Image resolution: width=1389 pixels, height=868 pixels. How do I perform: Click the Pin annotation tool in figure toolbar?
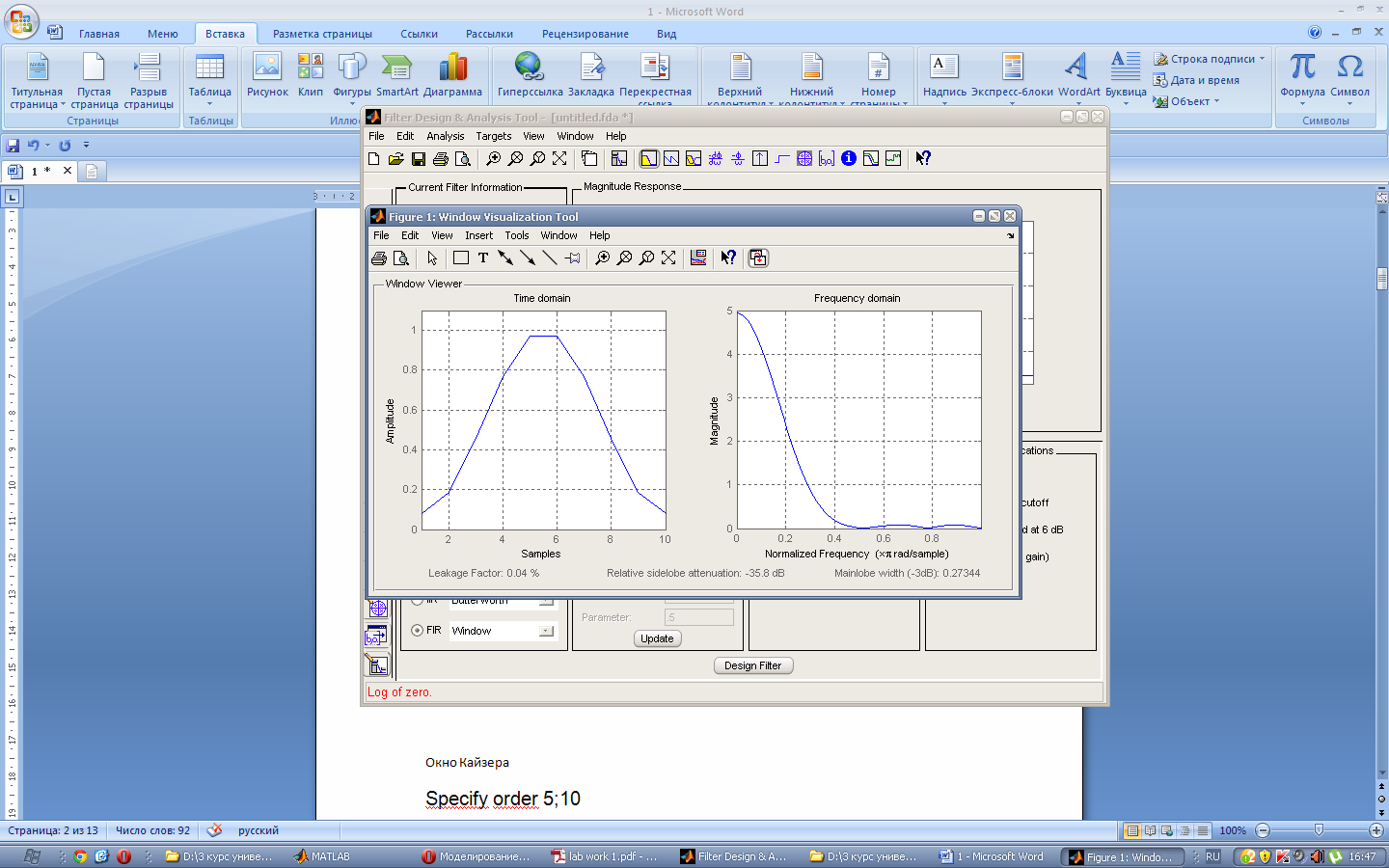coord(572,258)
